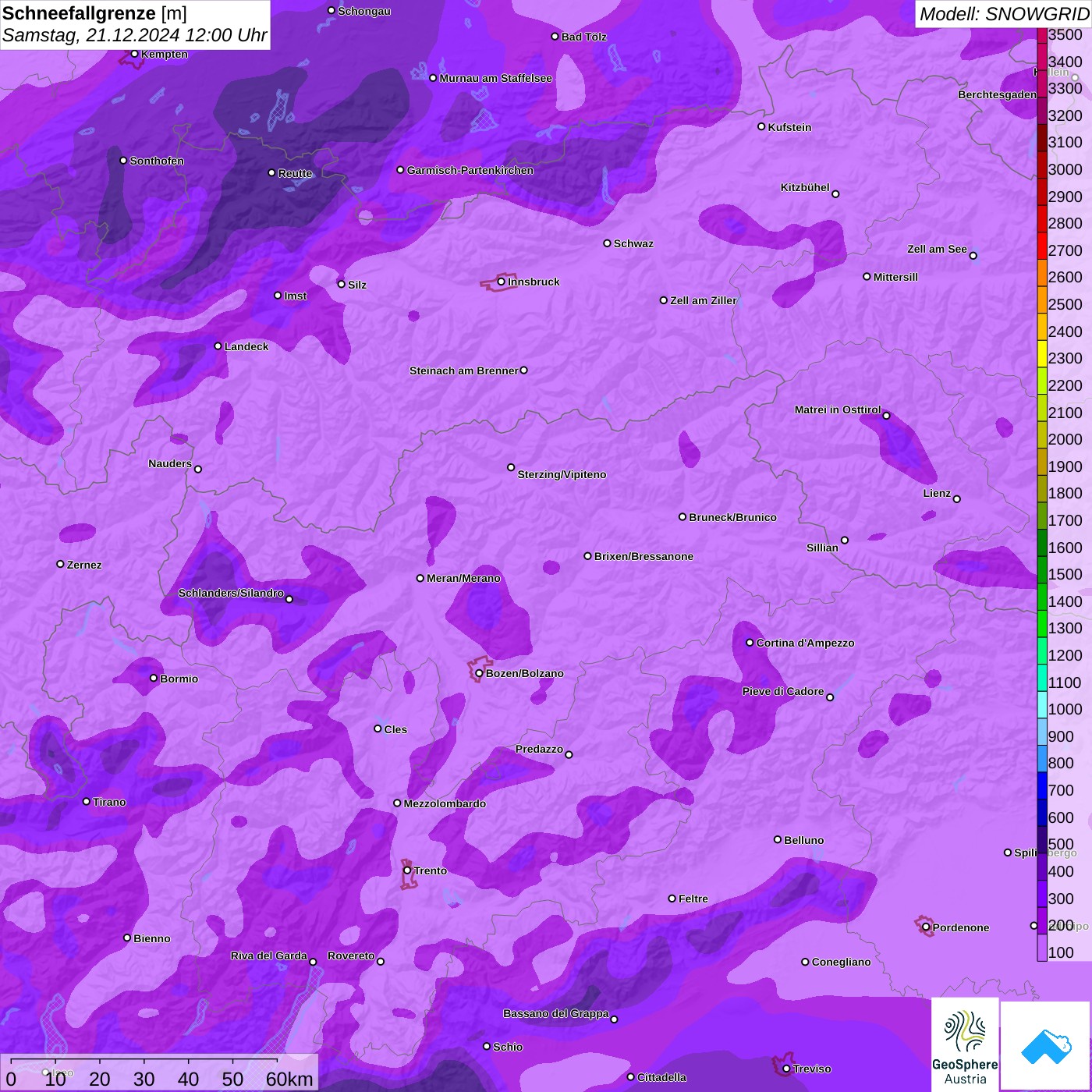
Task: Click the Cittadella label
Action: 661,1077
